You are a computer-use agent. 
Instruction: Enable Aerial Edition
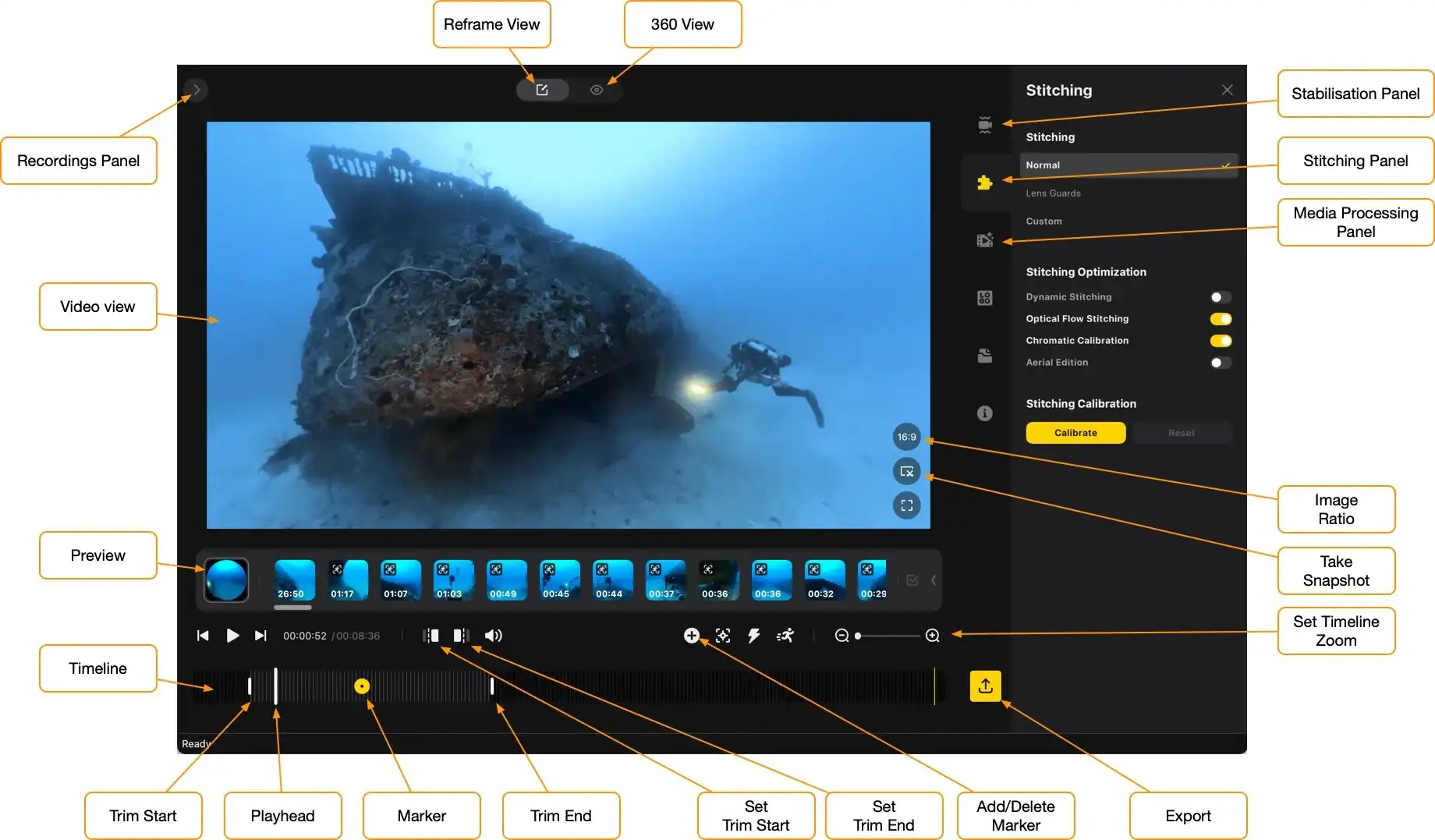(1219, 362)
